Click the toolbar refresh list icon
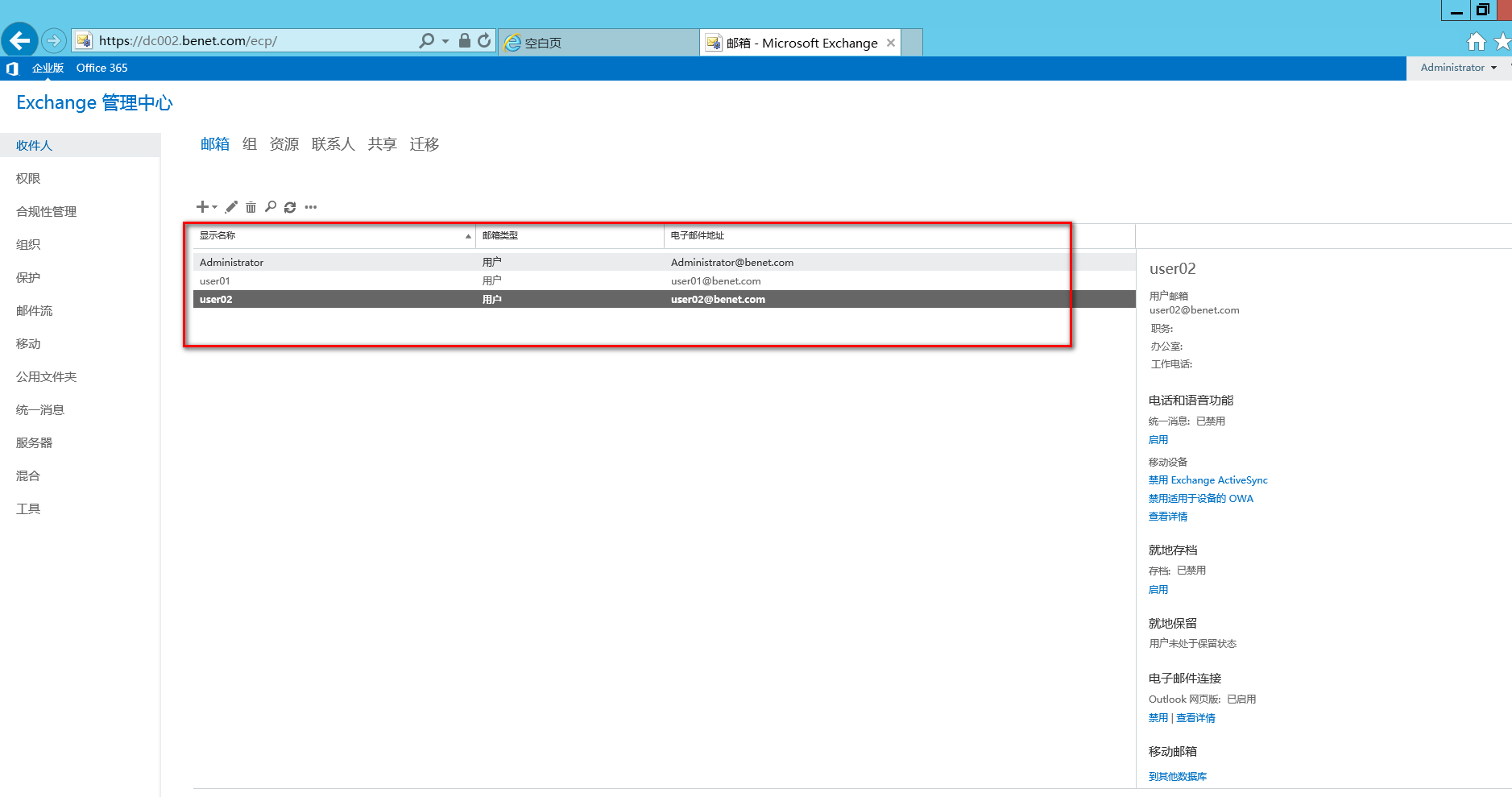 point(290,207)
